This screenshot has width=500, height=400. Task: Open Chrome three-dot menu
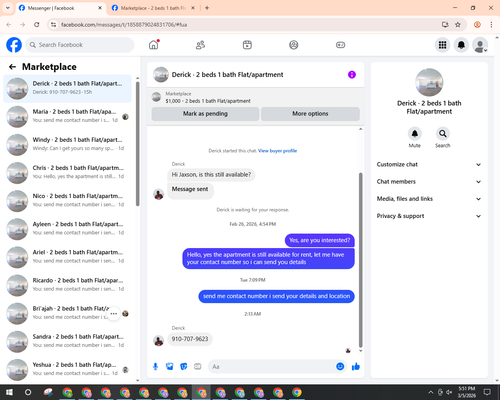click(x=491, y=25)
